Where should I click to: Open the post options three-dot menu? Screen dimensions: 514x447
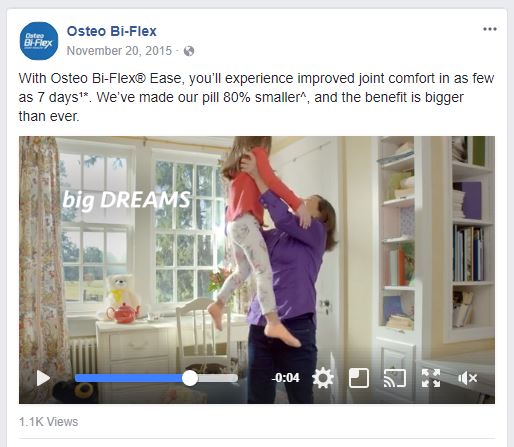pos(490,29)
